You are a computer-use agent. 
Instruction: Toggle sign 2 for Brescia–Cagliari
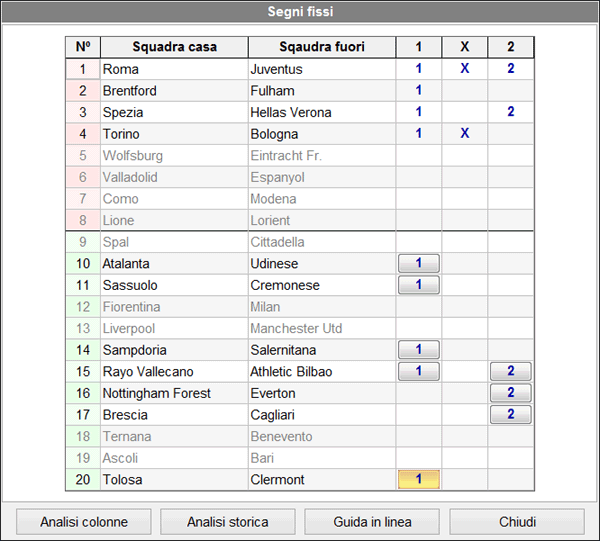tap(511, 415)
